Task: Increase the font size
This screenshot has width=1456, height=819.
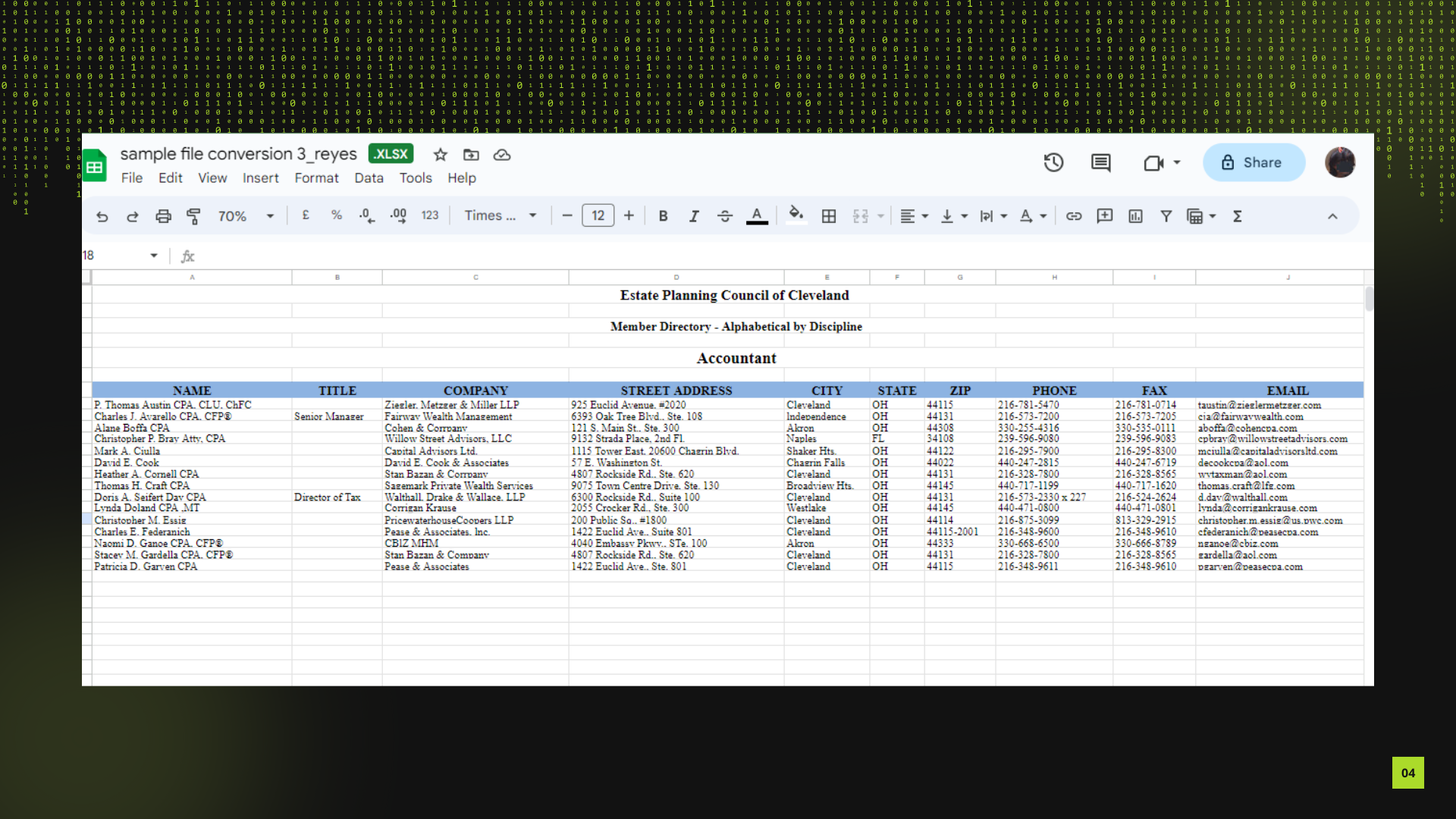Action: (629, 215)
